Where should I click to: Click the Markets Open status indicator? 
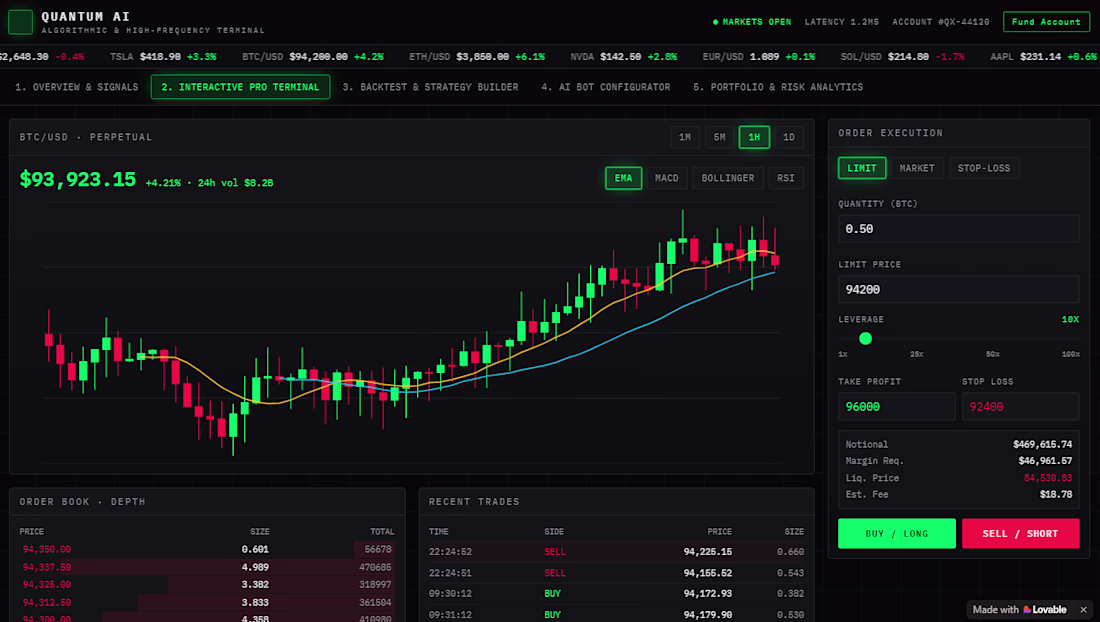pos(752,22)
